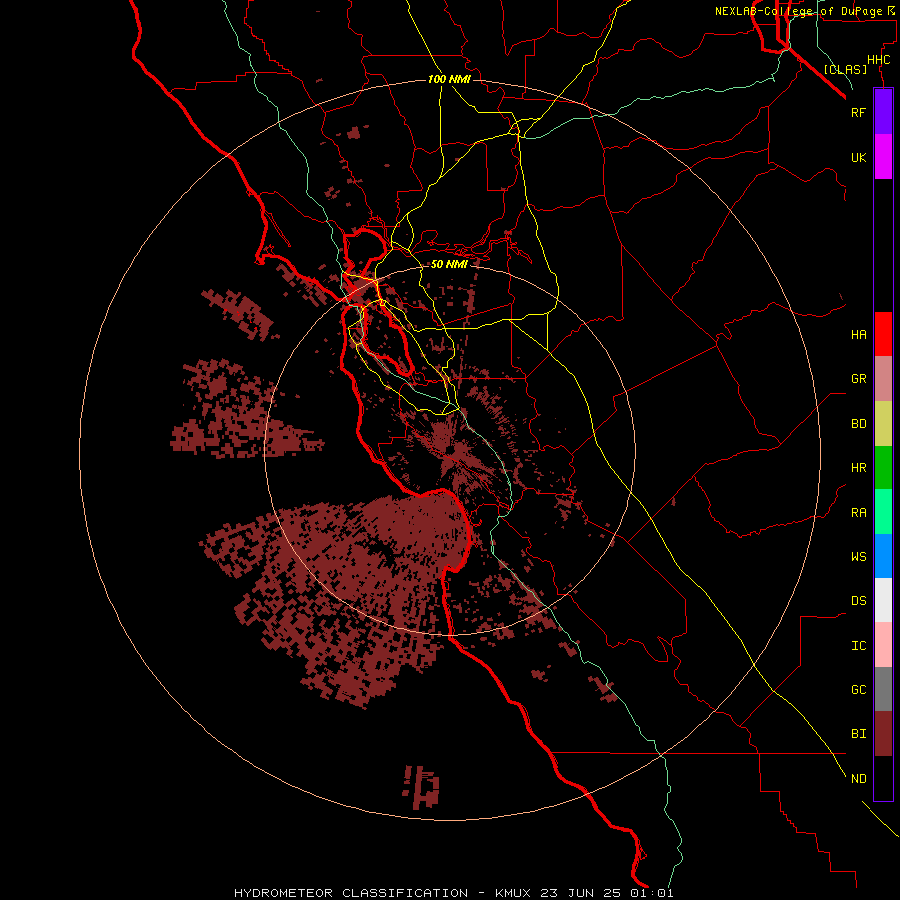Screen dimensions: 900x900
Task: Click the 'DS' legend label
Action: coord(858,601)
